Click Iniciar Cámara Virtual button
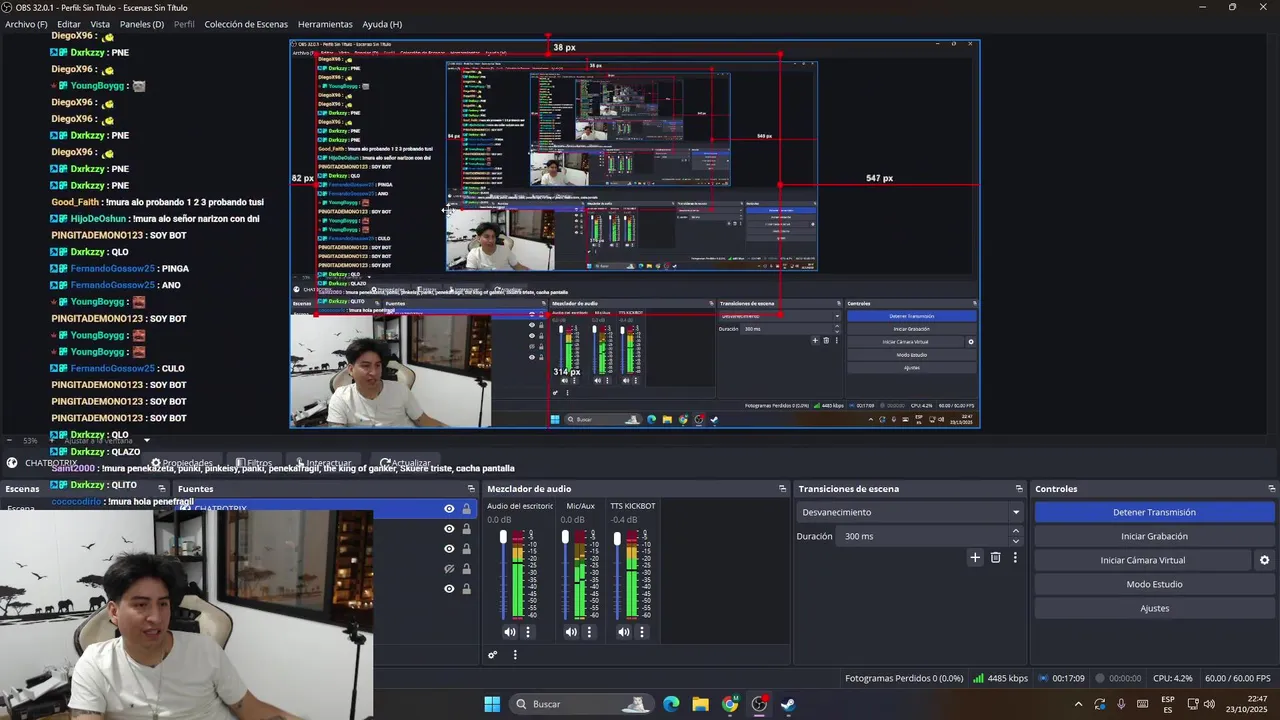 click(1142, 560)
